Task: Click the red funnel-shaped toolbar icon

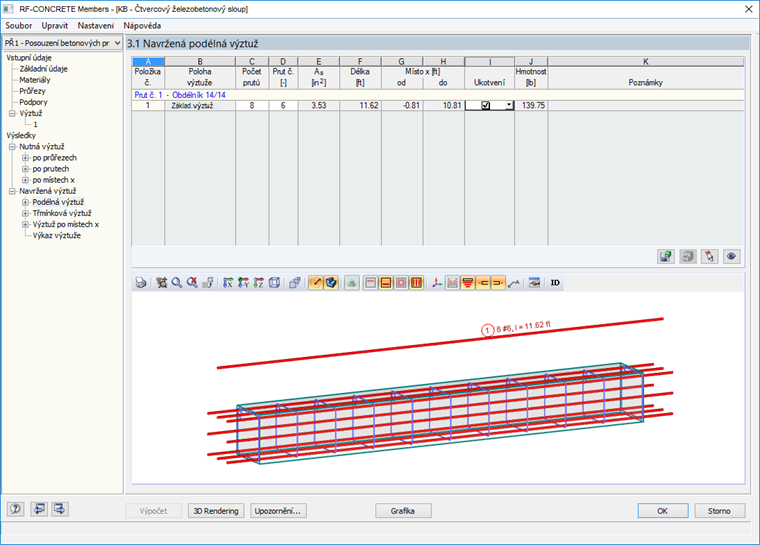Action: click(x=468, y=283)
